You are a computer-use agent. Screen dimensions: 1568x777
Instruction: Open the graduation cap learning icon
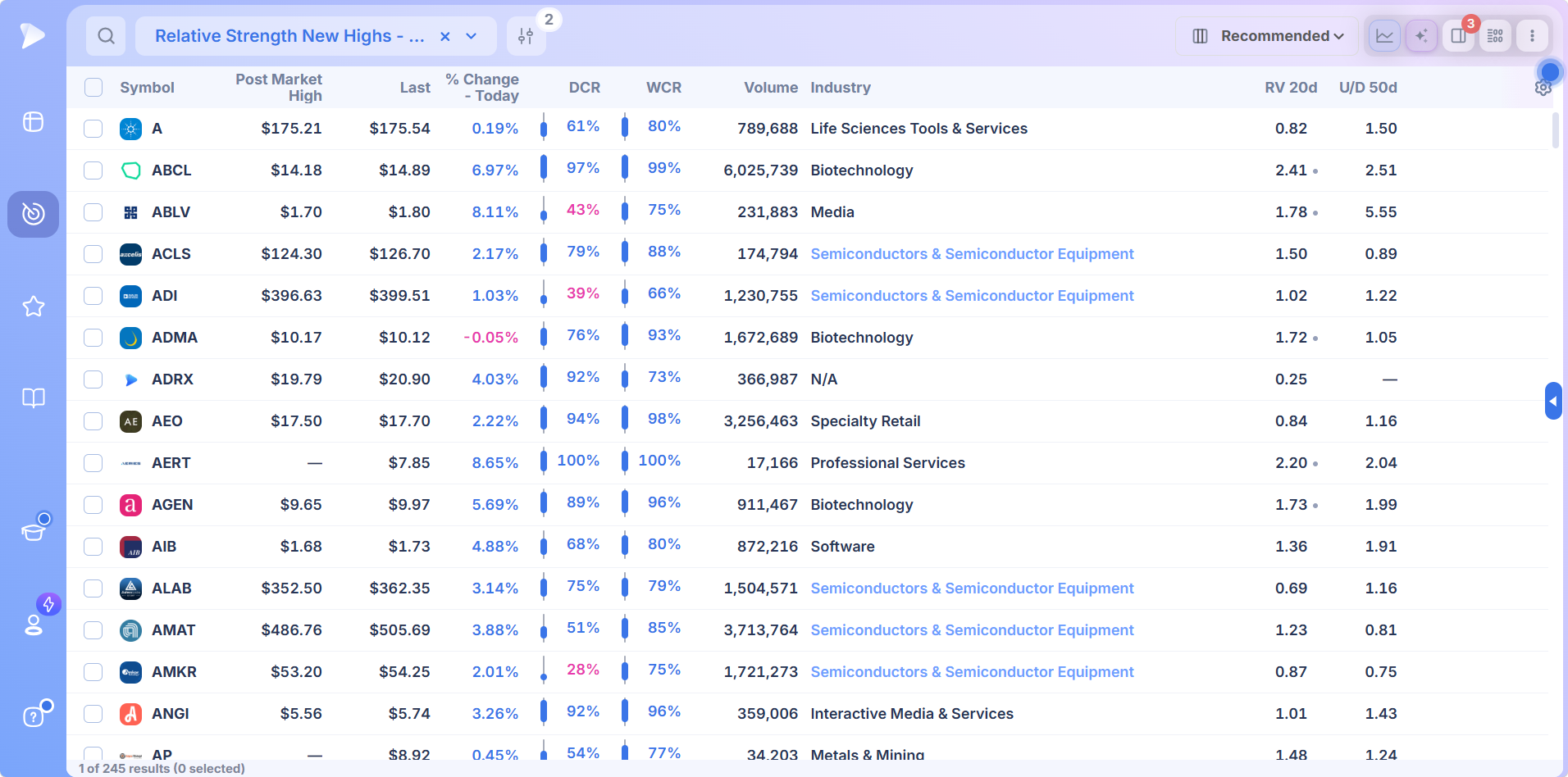(x=34, y=530)
